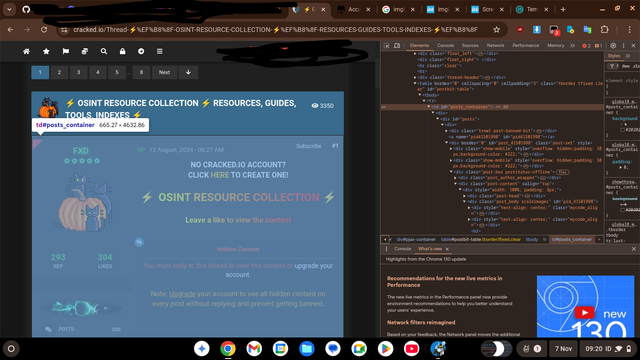Jump to bottom with down-arrow pagination button

click(188, 72)
